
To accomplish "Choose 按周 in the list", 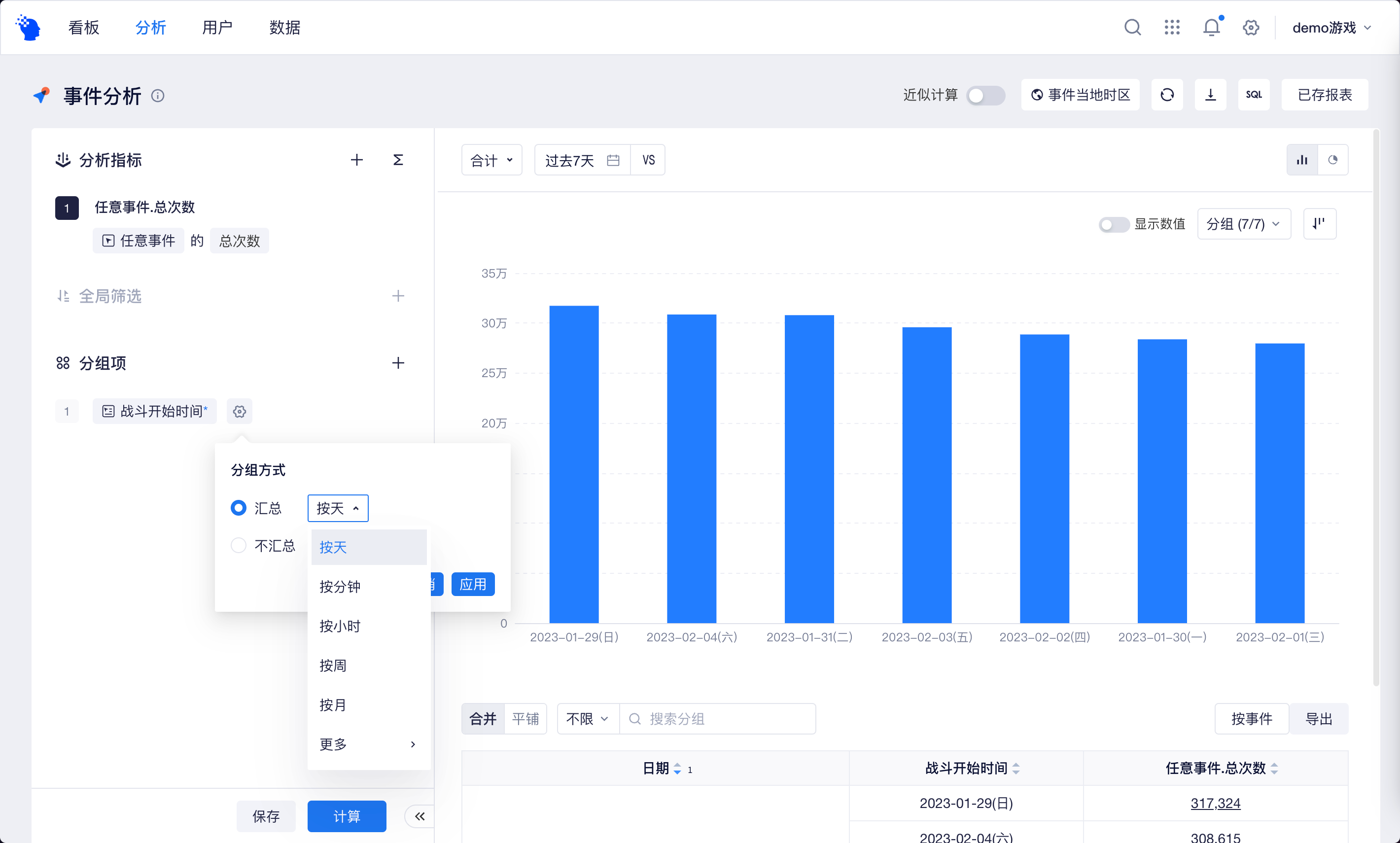I will 369,665.
